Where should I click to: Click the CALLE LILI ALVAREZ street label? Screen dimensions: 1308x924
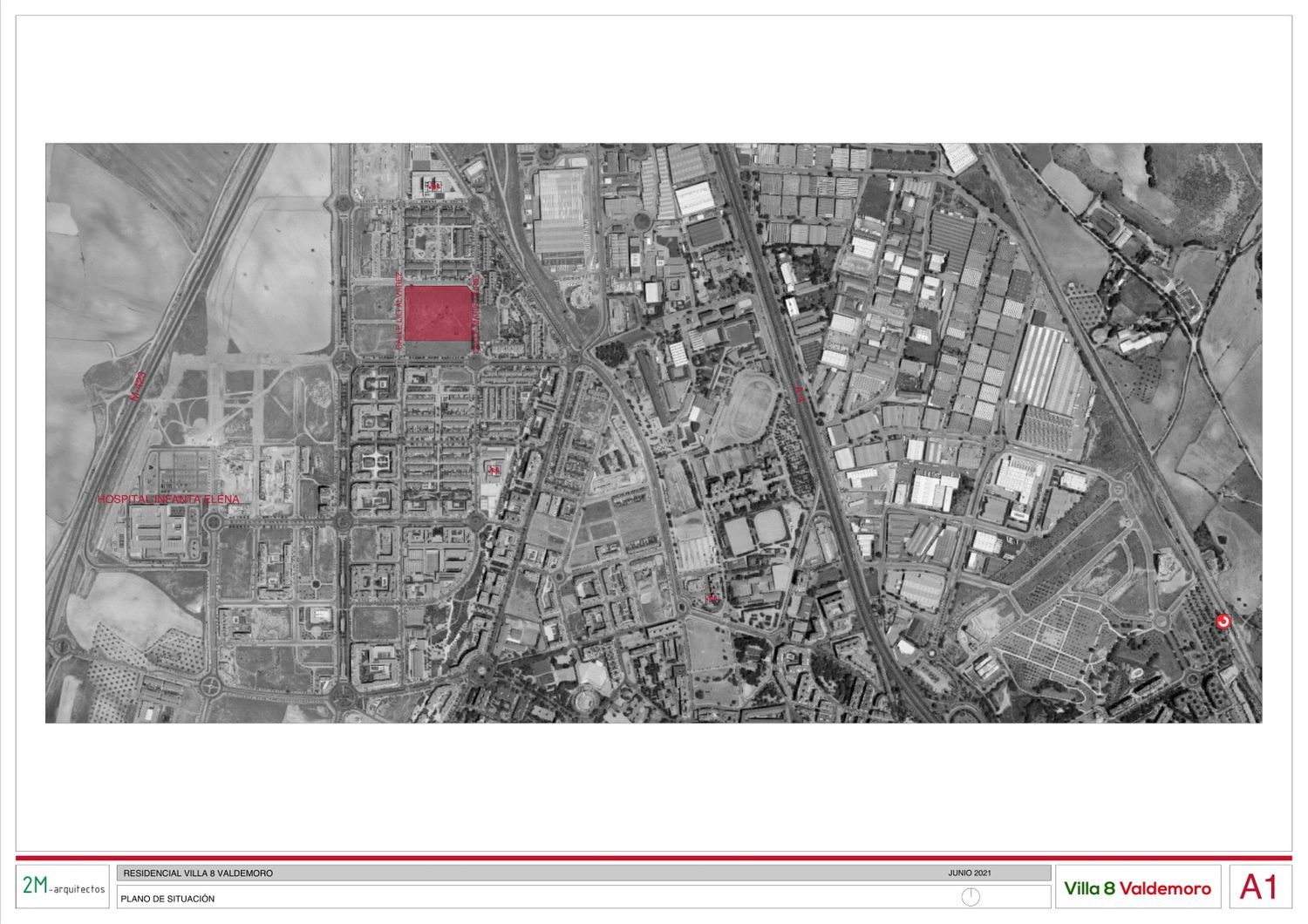tap(399, 311)
